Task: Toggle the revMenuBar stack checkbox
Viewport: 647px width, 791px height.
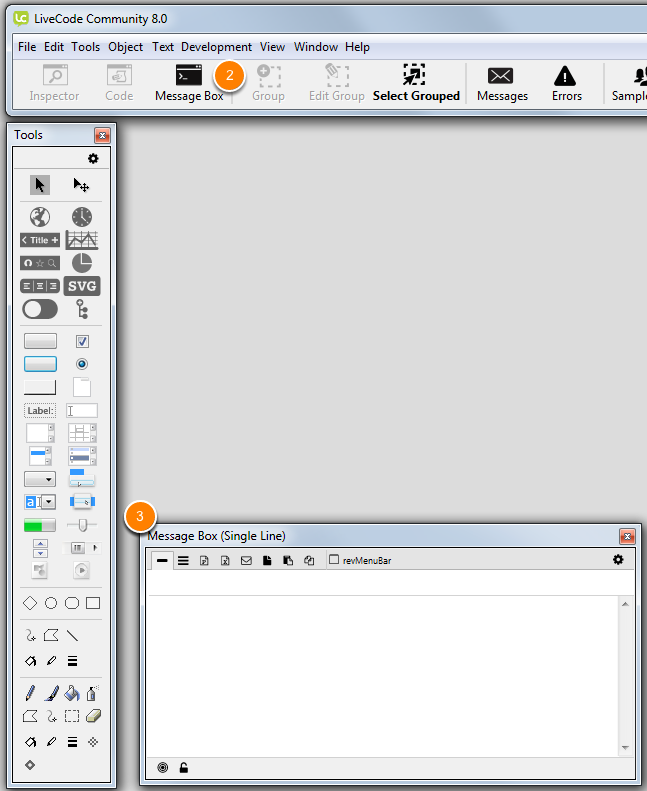Action: tap(334, 559)
